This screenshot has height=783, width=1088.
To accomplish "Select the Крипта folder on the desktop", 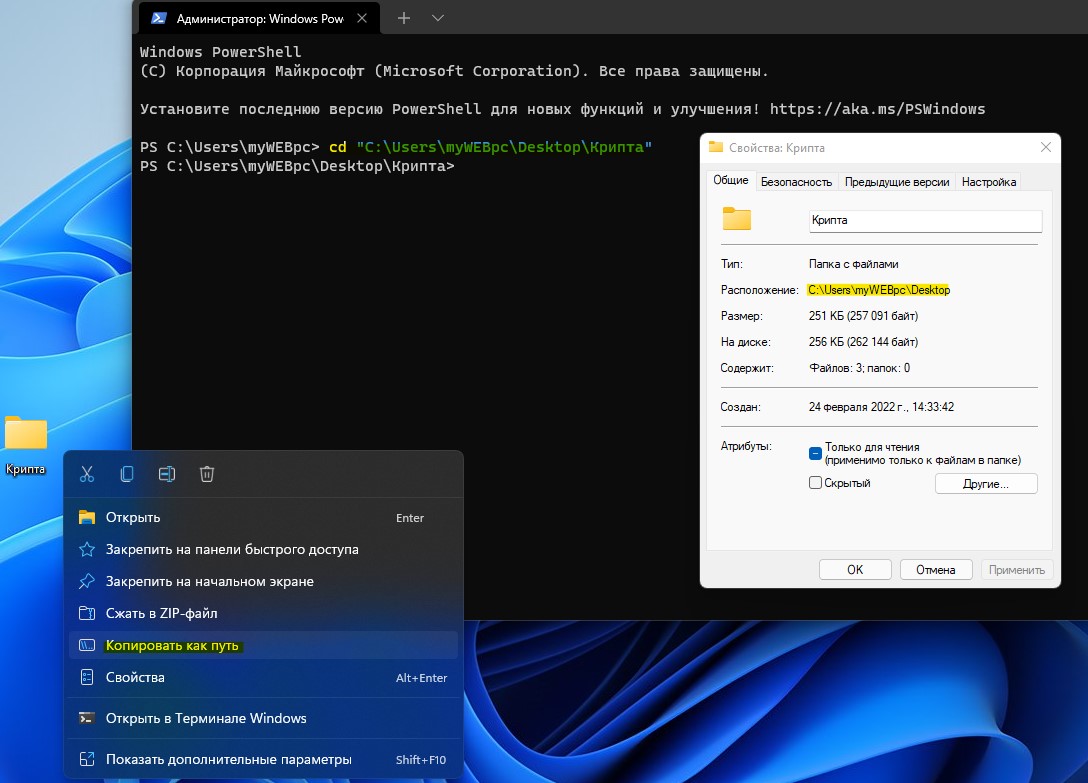I will tap(26, 445).
